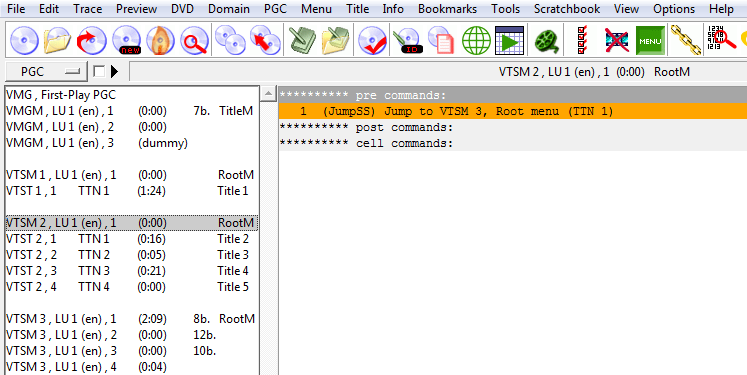Click the folder with green notepad icon
Image resolution: width=747 pixels, height=375 pixels.
tap(336, 41)
